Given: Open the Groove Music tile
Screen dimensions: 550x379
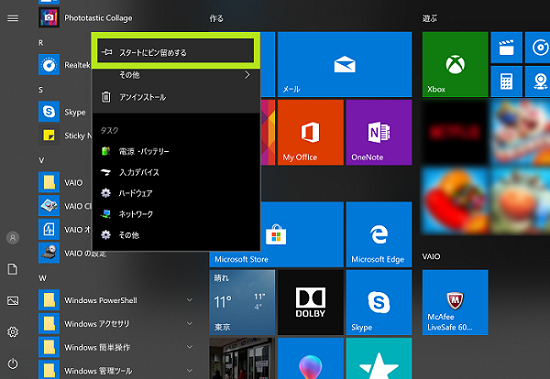Looking at the screenshot, I should point(537,47).
